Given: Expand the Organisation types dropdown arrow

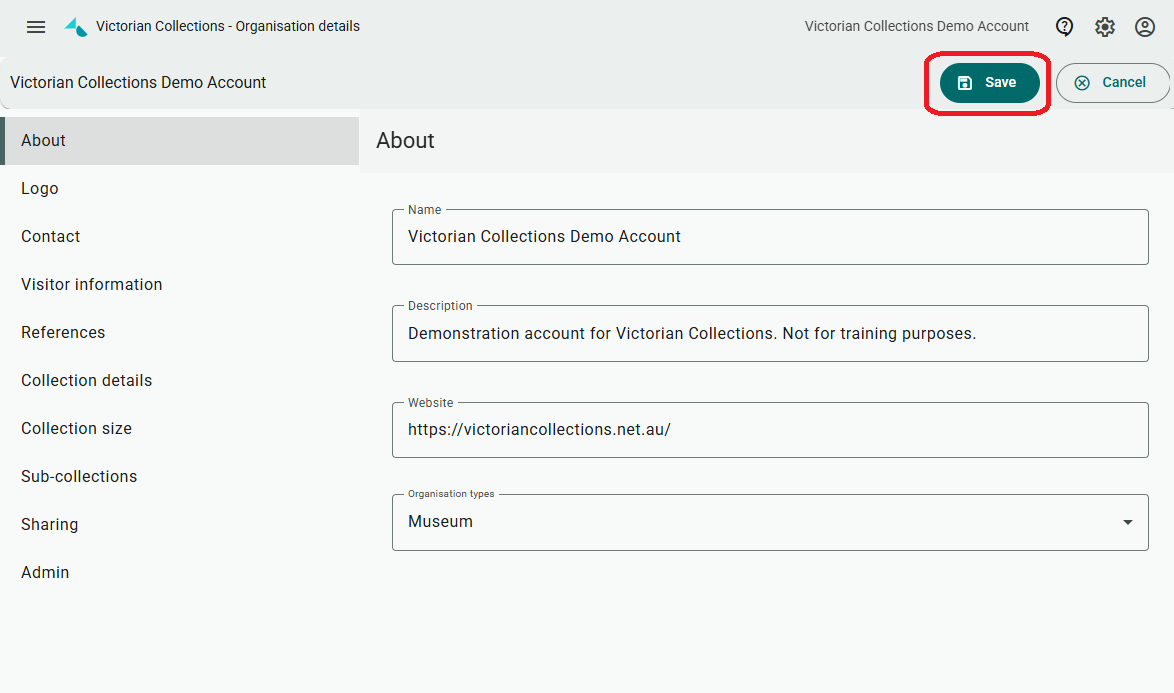Looking at the screenshot, I should click(1128, 522).
